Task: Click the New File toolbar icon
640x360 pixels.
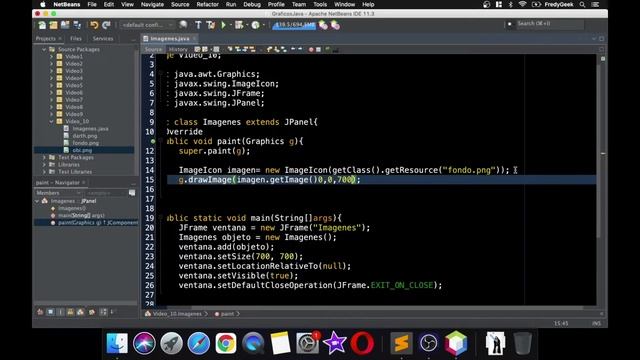Action: (x=42, y=25)
